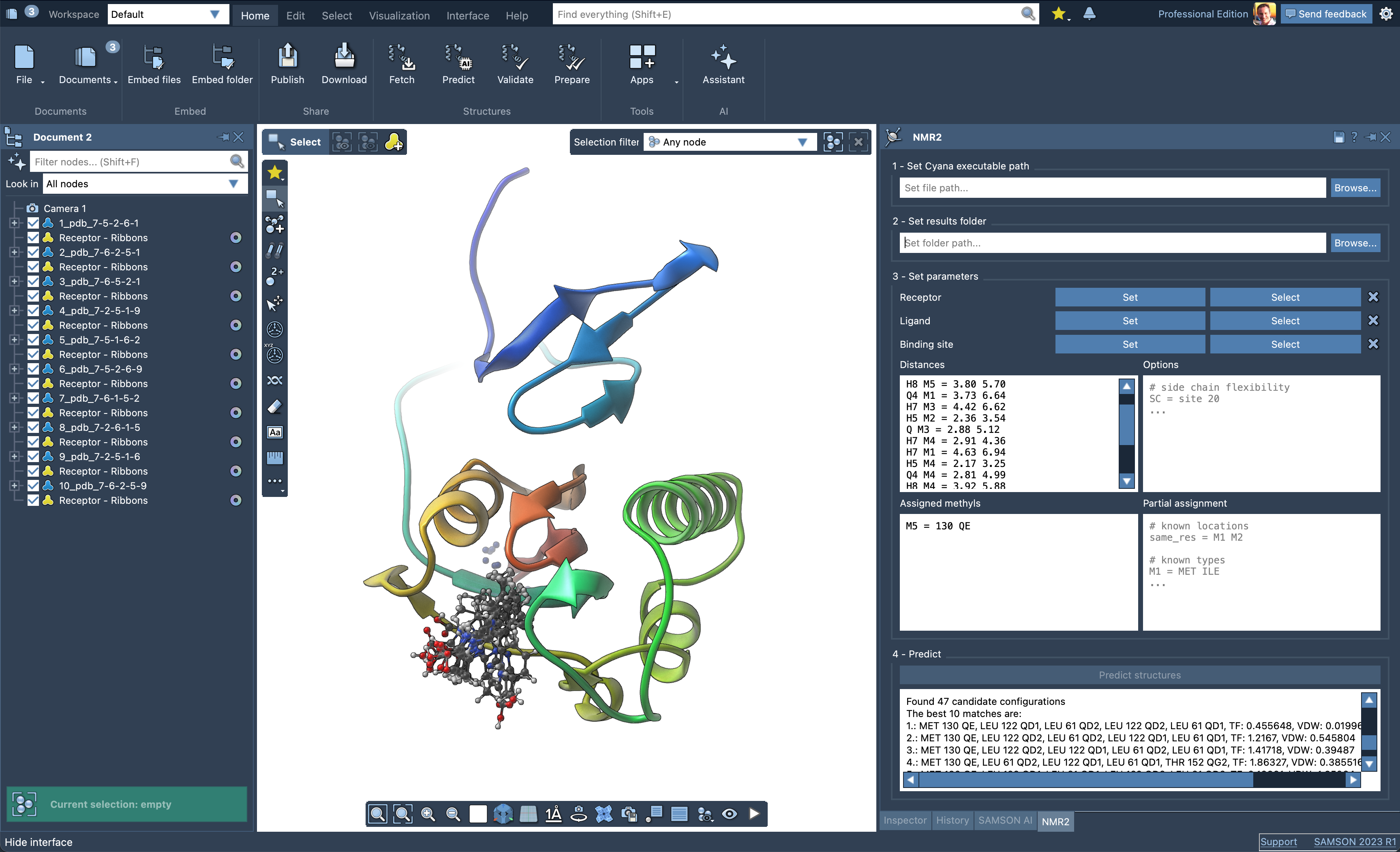The width and height of the screenshot is (1400, 852).
Task: Switch to the SAMSON AI tab
Action: pyautogui.click(x=1004, y=820)
